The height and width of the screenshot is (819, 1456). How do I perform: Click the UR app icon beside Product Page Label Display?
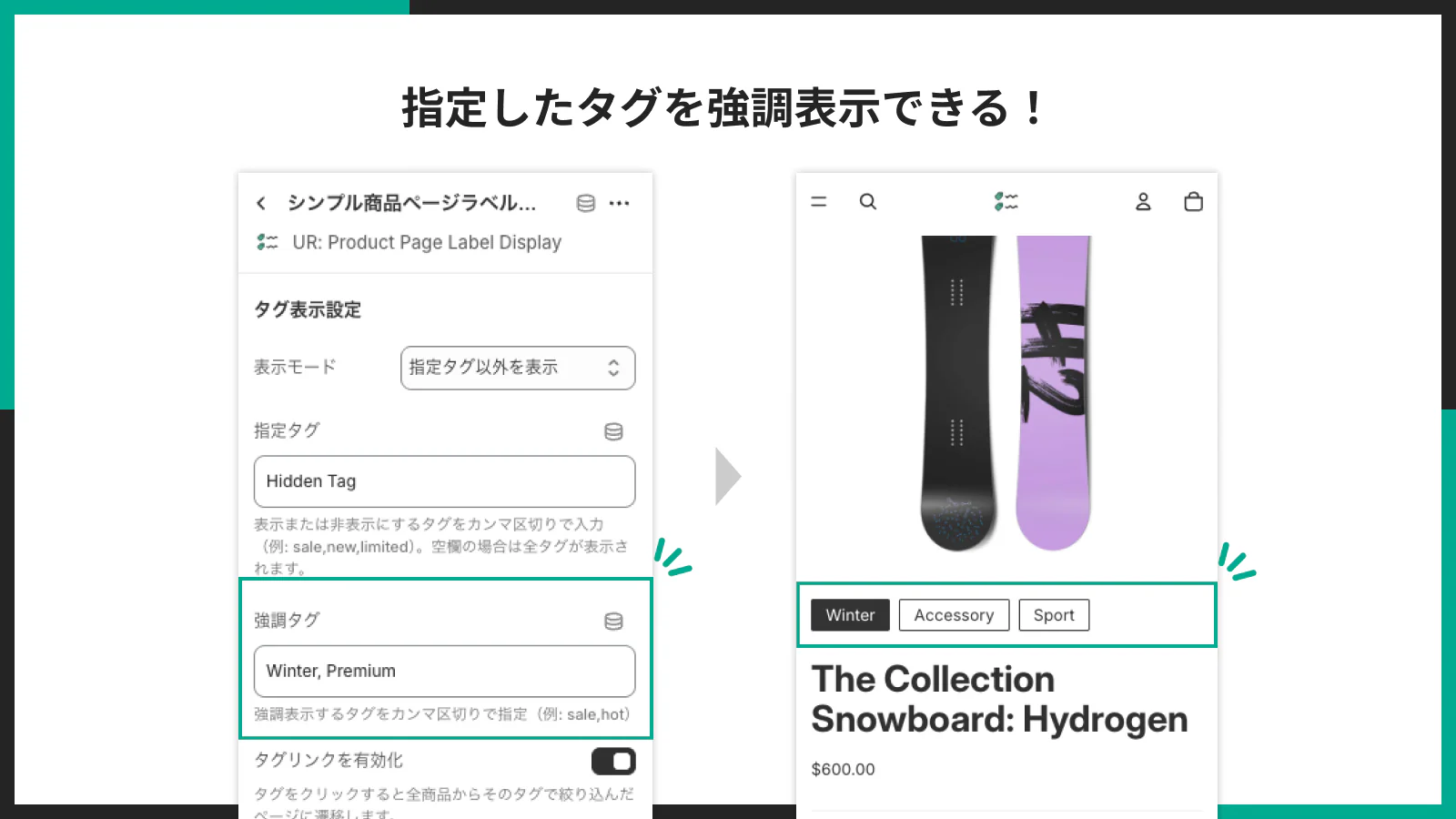click(x=266, y=242)
